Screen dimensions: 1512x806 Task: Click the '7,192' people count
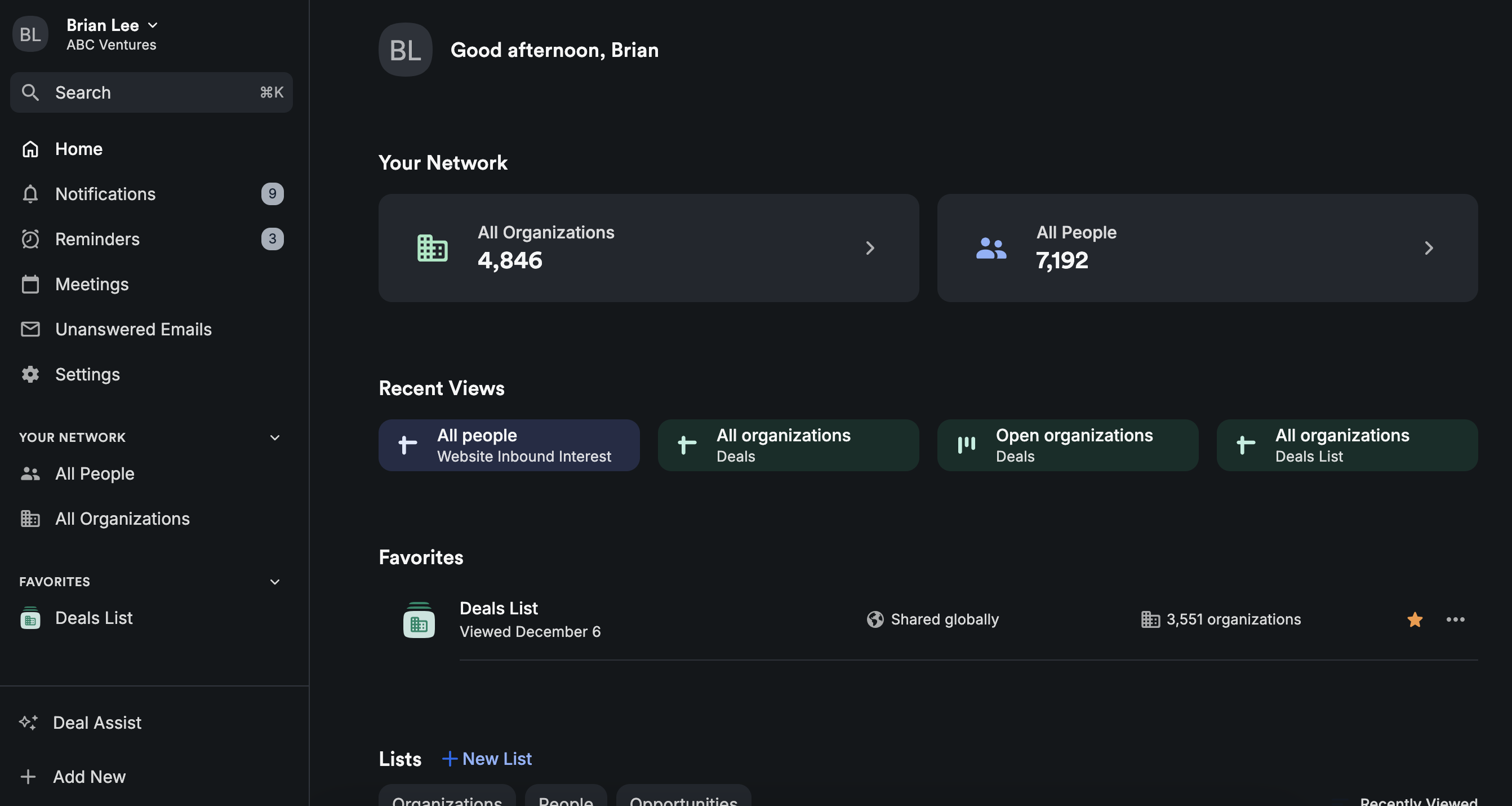[x=1062, y=260]
